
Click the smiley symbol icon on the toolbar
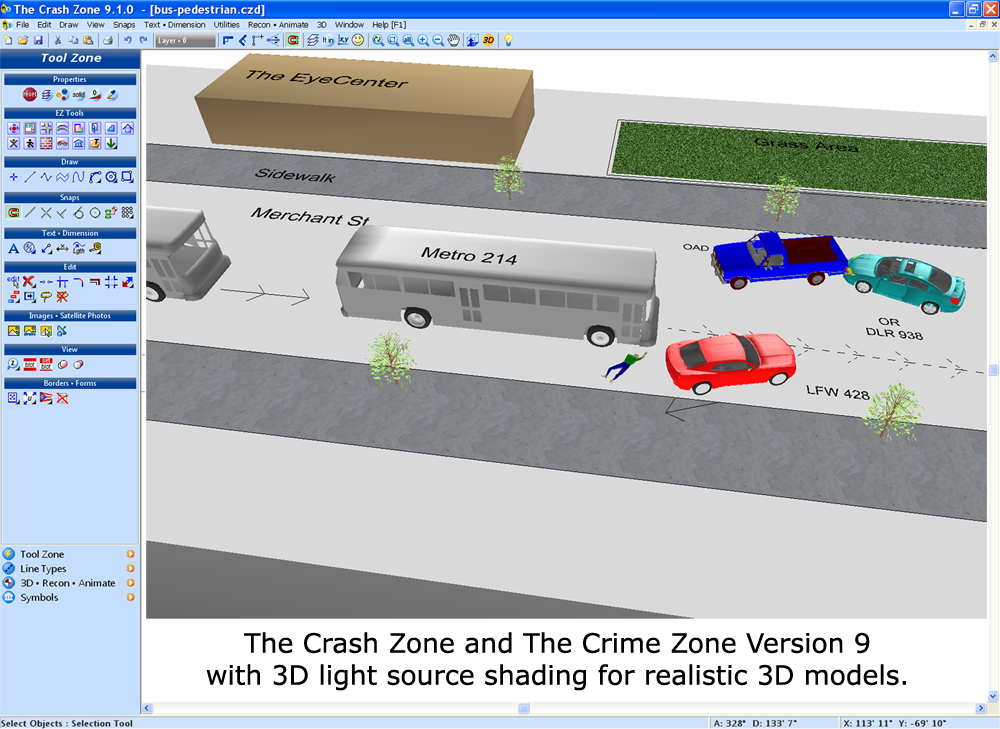pos(357,41)
